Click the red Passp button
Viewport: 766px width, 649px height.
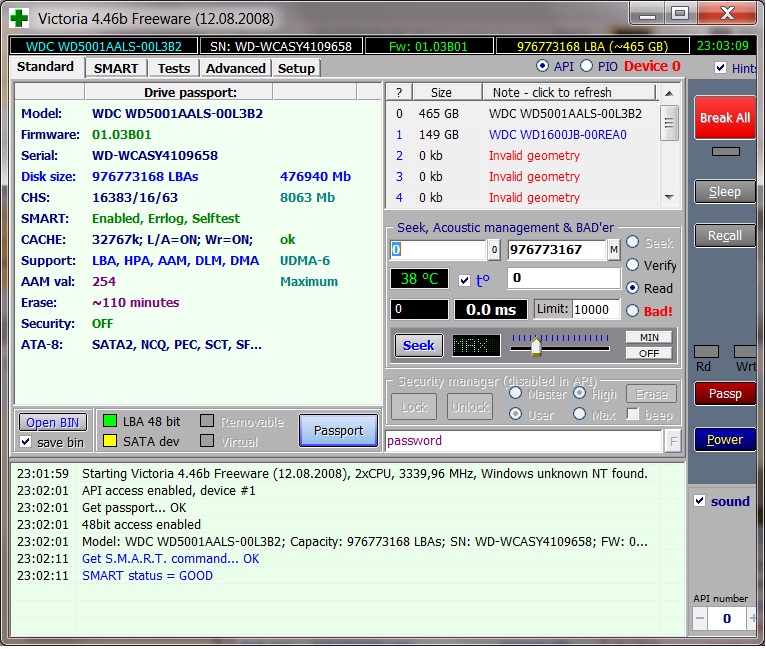725,394
